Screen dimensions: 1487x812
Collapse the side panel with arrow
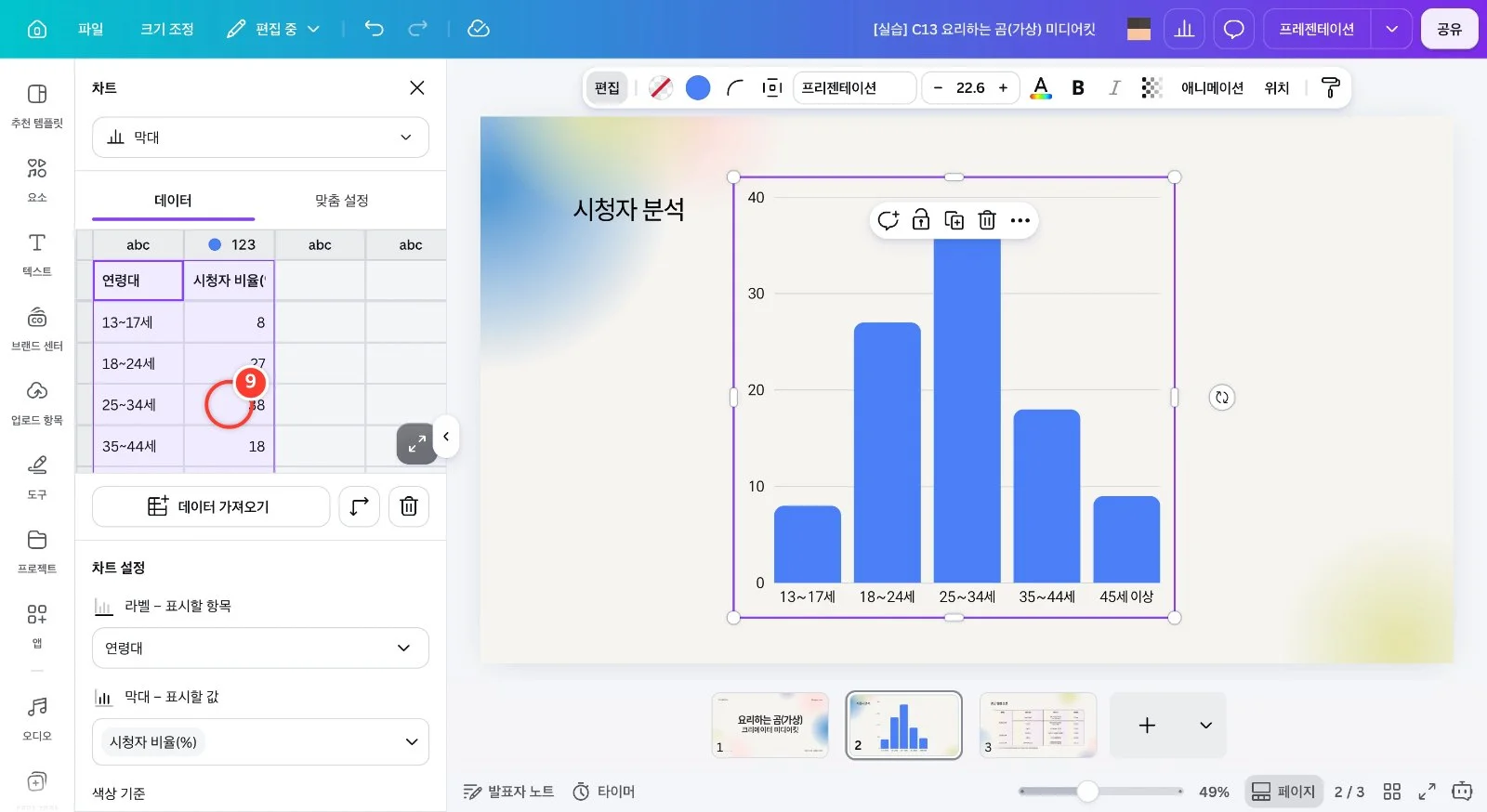pyautogui.click(x=446, y=437)
